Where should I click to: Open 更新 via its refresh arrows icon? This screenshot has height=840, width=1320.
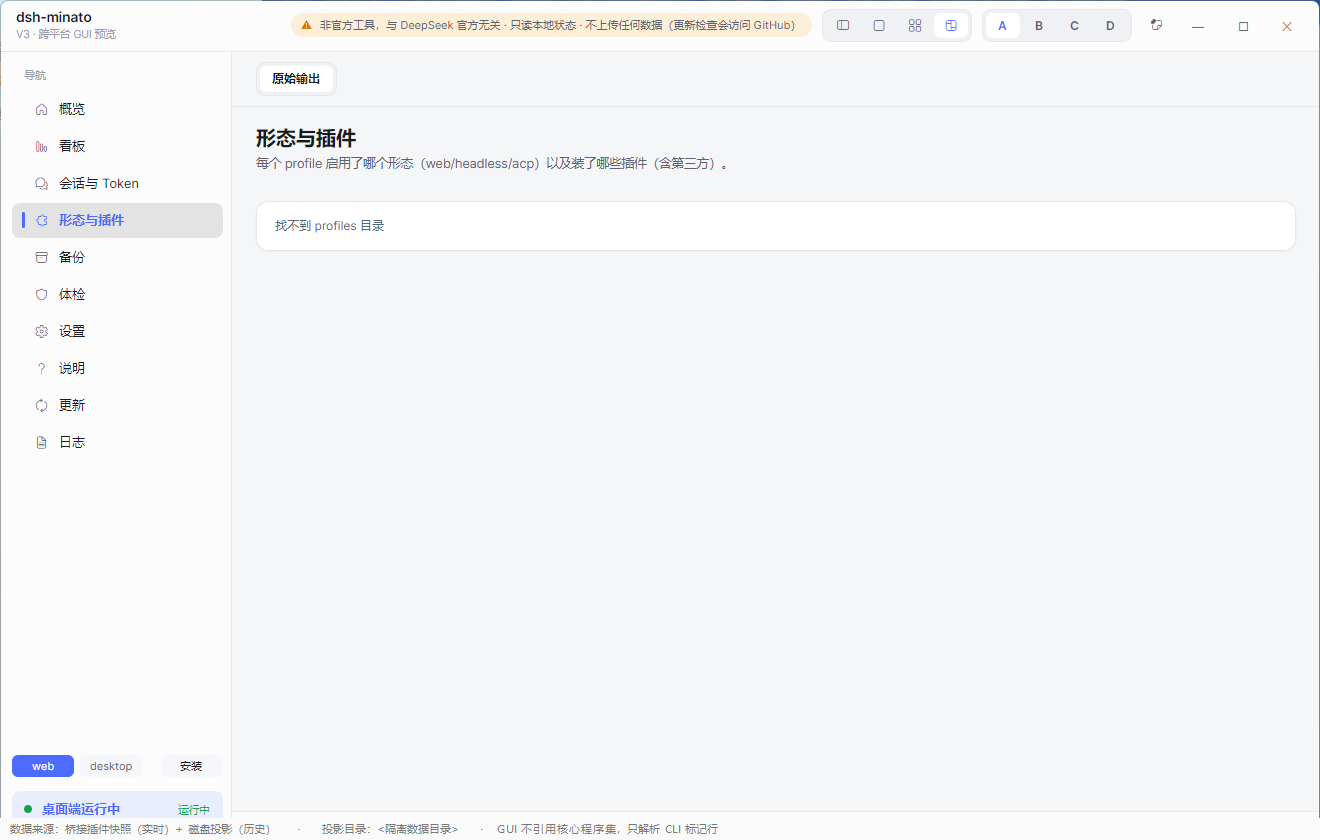[41, 405]
